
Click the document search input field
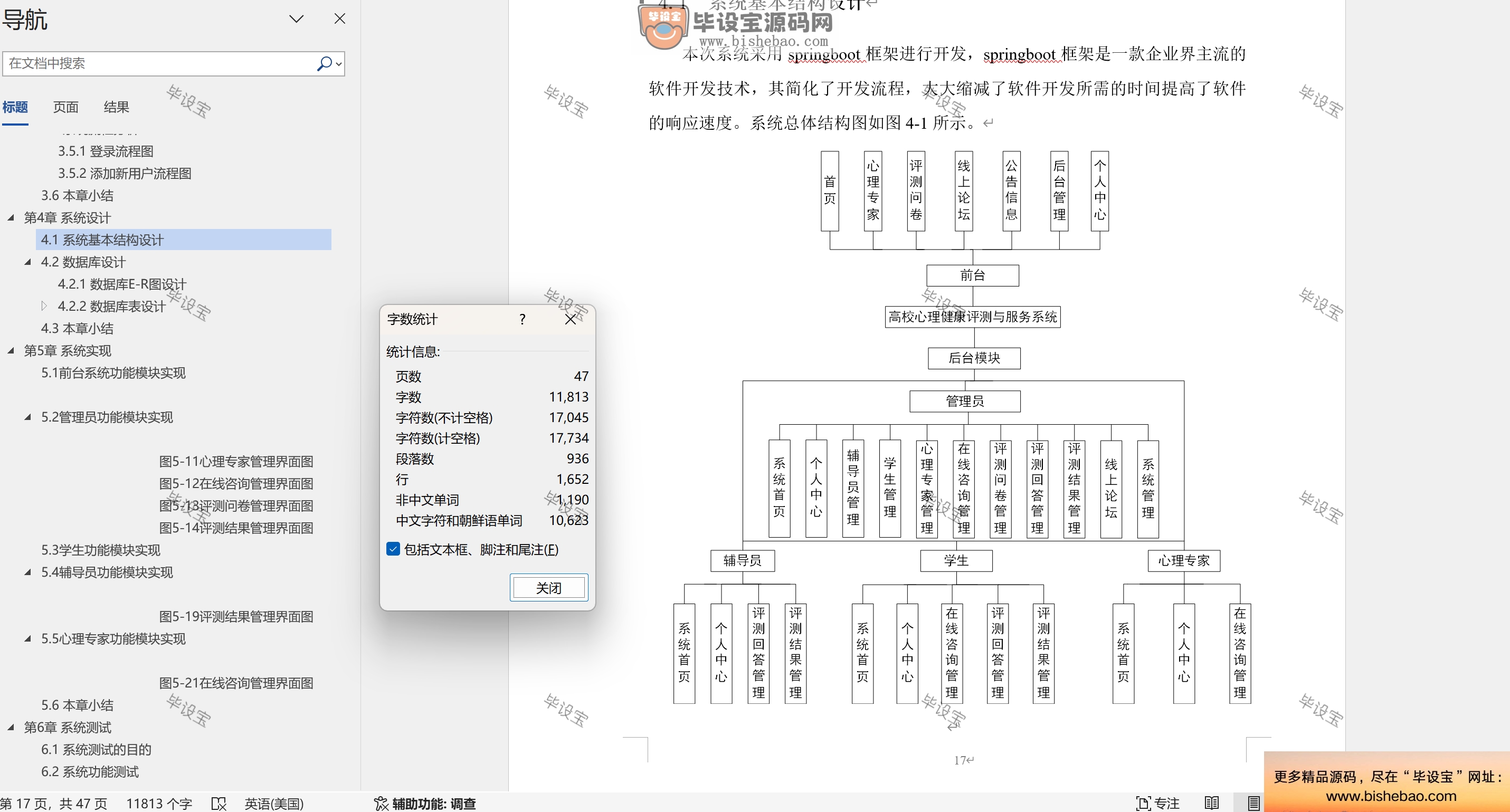coord(159,63)
